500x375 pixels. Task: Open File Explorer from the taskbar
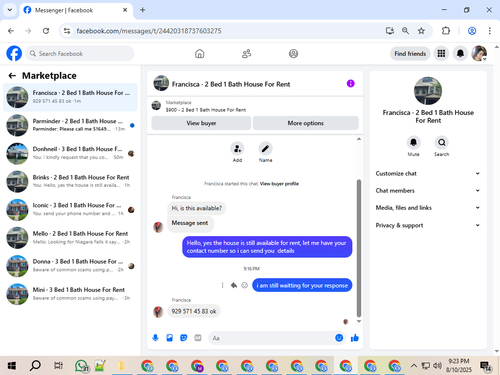121,366
